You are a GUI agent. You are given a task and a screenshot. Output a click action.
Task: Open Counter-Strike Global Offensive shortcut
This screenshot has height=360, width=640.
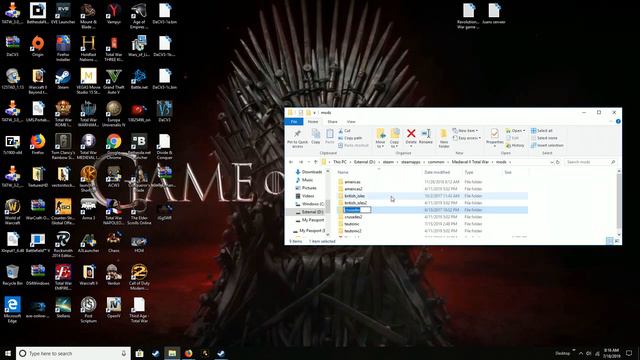[63, 212]
